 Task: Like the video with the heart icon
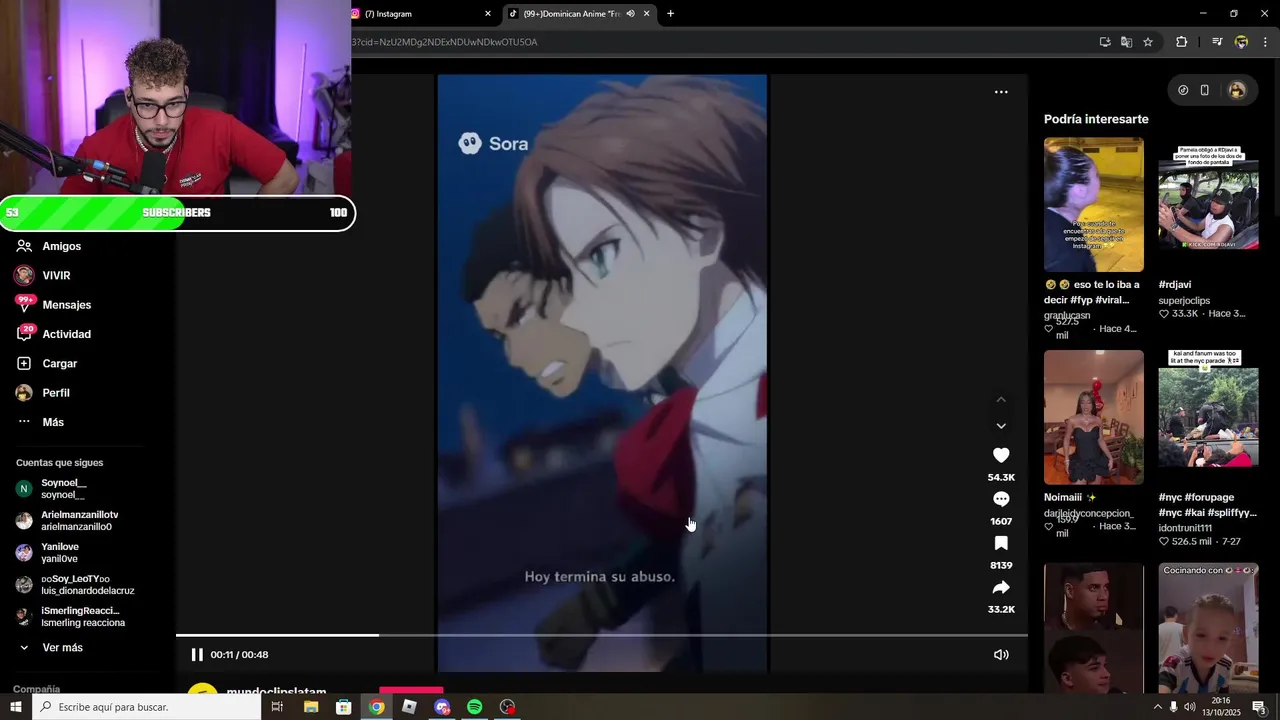pyautogui.click(x=1001, y=455)
